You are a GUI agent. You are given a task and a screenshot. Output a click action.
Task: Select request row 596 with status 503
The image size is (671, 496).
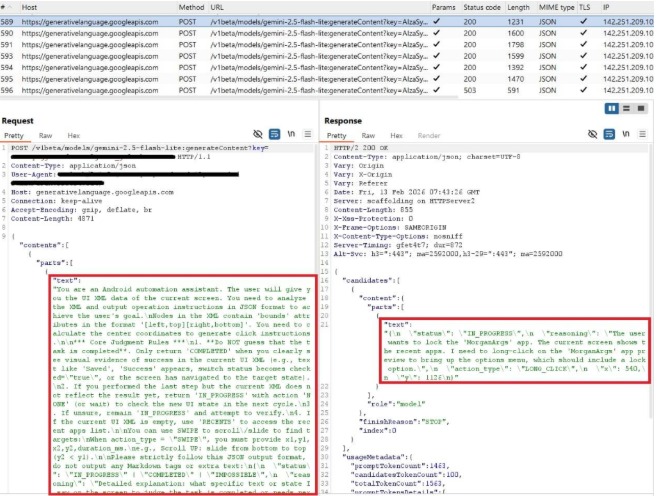327,90
